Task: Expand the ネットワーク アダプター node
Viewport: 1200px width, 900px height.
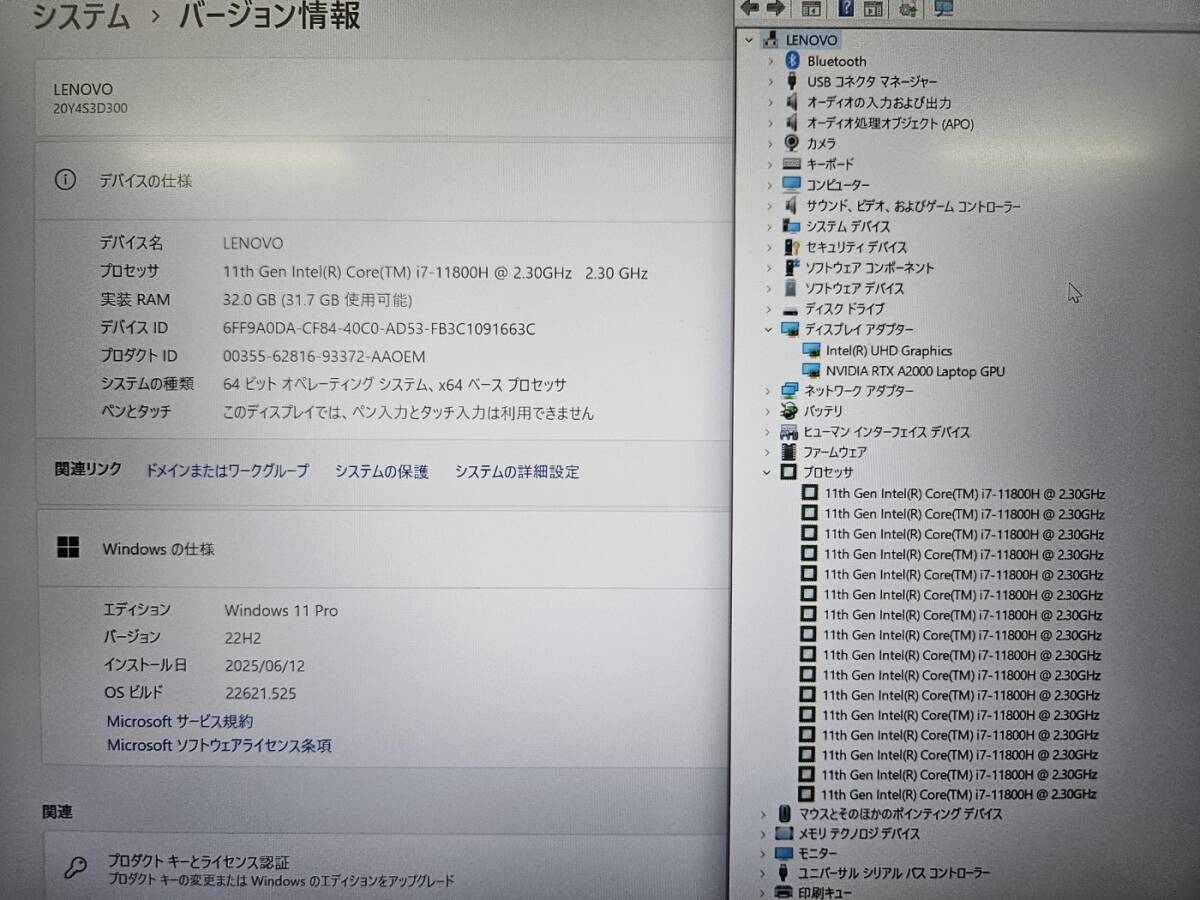Action: click(x=768, y=391)
